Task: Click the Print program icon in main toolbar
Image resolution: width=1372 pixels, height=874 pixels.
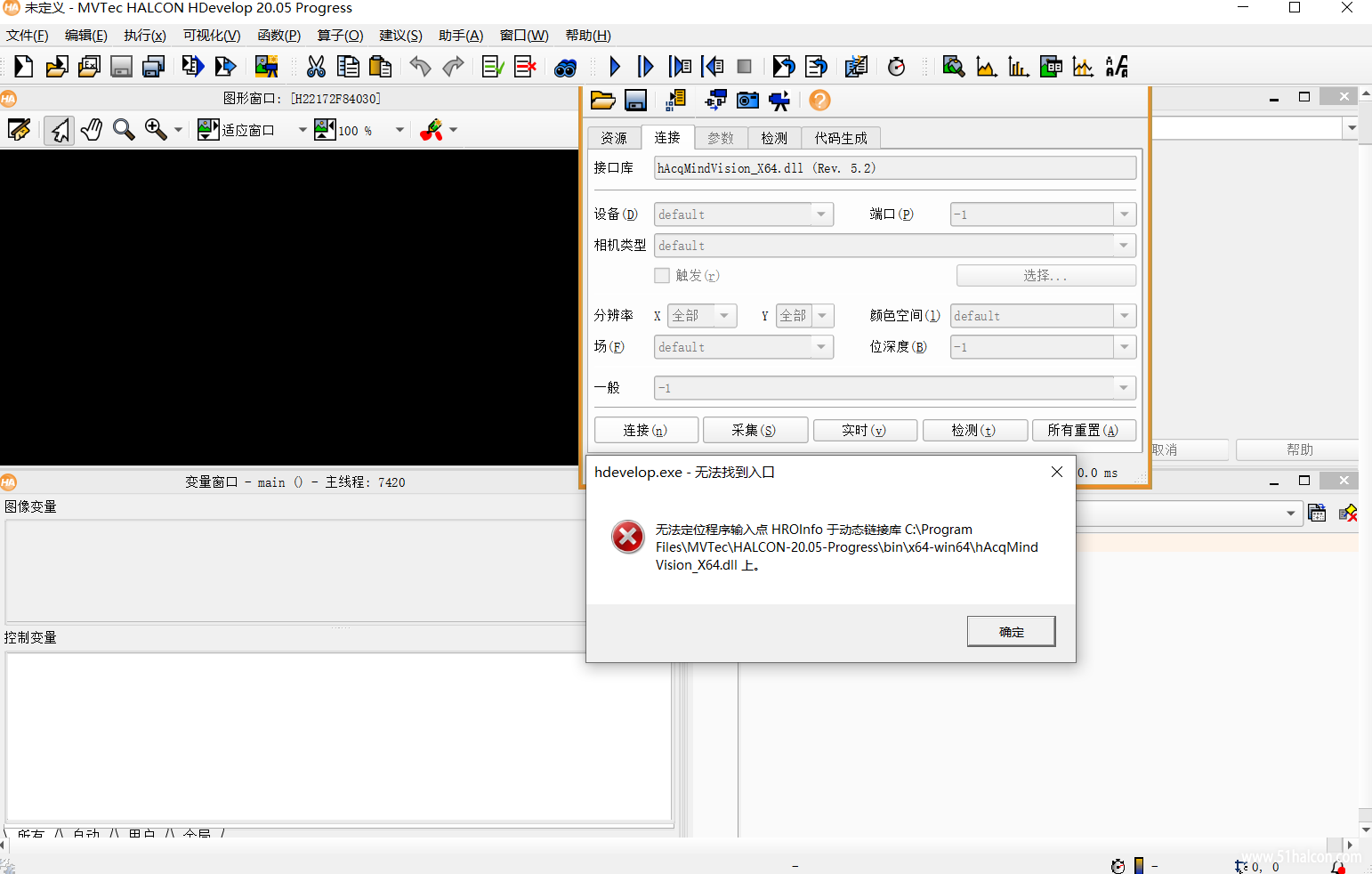Action: point(154,67)
